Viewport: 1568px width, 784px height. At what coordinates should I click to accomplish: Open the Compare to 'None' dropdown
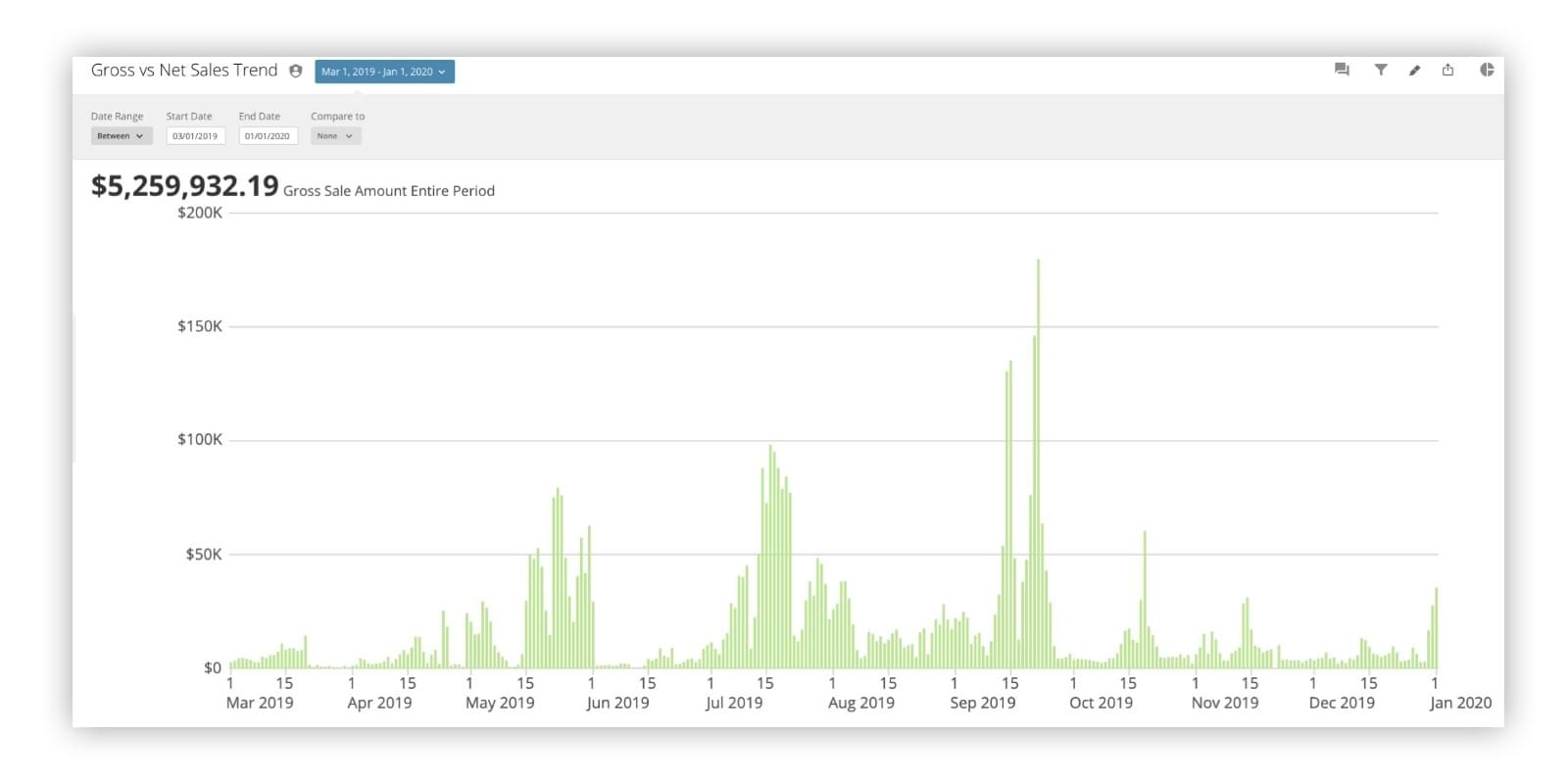335,136
